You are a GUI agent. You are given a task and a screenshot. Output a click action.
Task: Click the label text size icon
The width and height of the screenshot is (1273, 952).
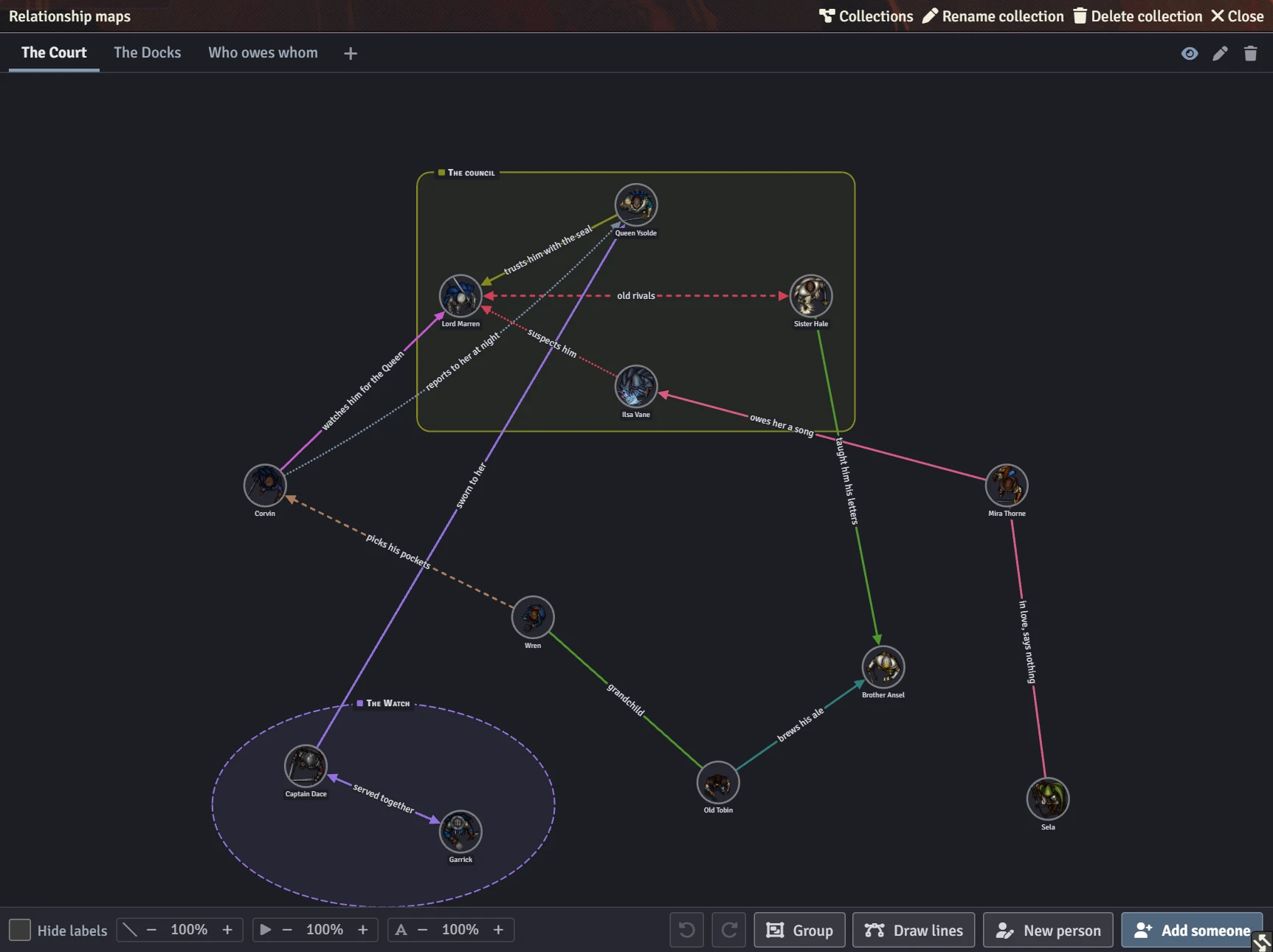(x=401, y=930)
